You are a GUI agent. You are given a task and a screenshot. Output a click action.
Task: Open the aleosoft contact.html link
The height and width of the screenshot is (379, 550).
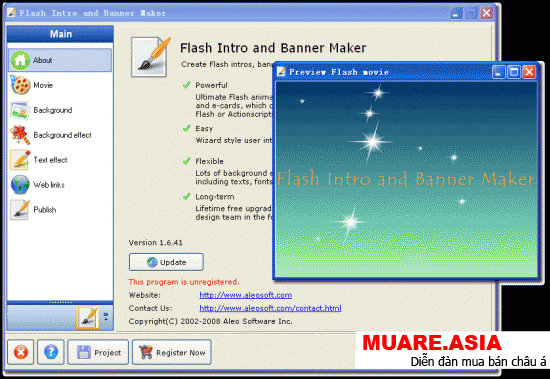[270, 308]
